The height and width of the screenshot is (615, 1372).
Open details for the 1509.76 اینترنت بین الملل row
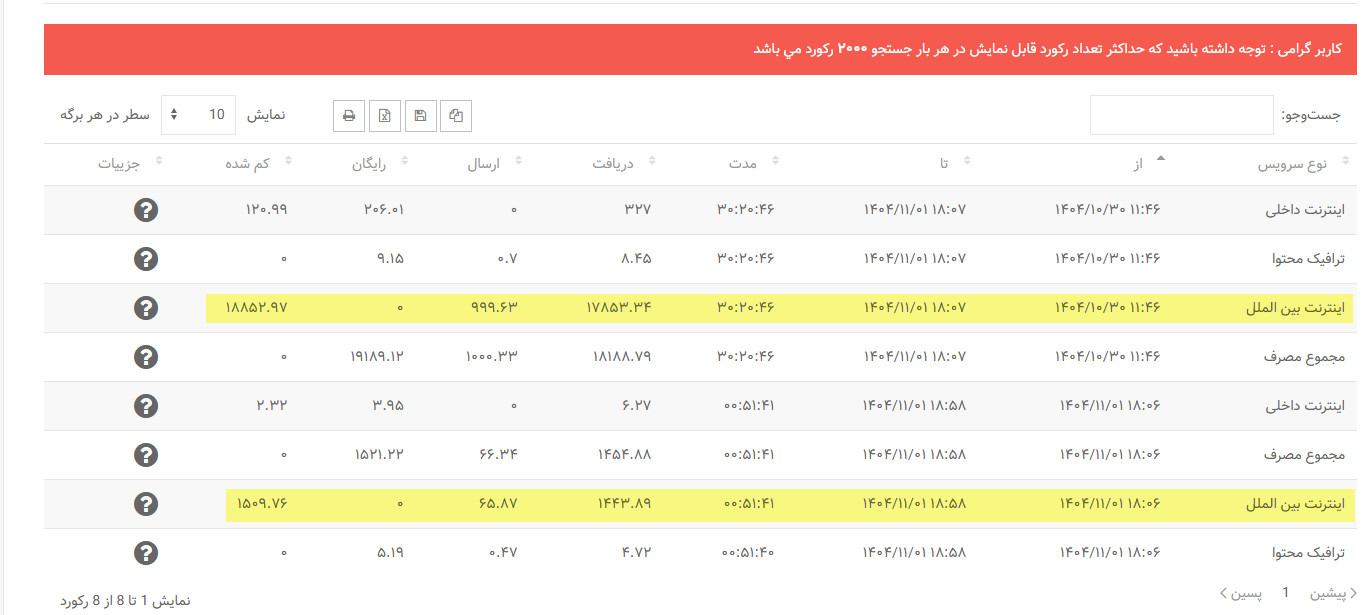[146, 504]
